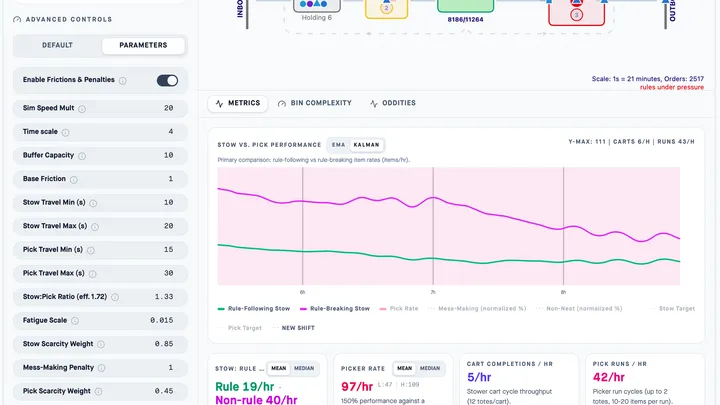Click info icon next to Pick Scarcity Weight
The width and height of the screenshot is (720, 405).
tap(98, 391)
